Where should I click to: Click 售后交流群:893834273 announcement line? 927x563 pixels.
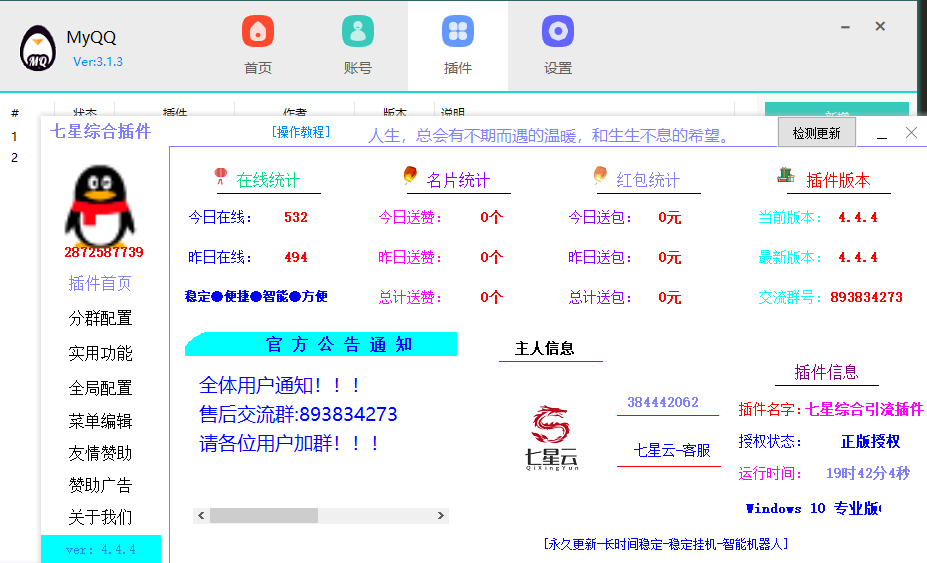(298, 414)
